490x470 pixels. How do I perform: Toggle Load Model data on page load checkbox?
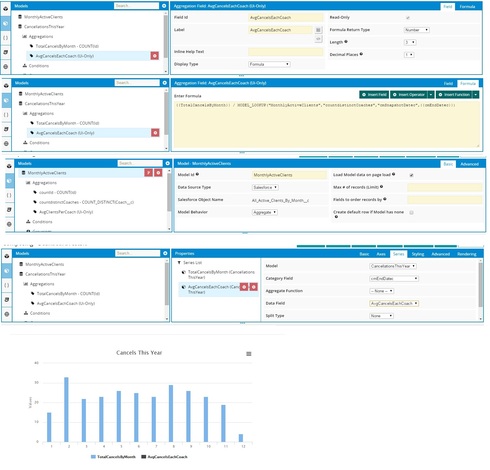(x=411, y=175)
